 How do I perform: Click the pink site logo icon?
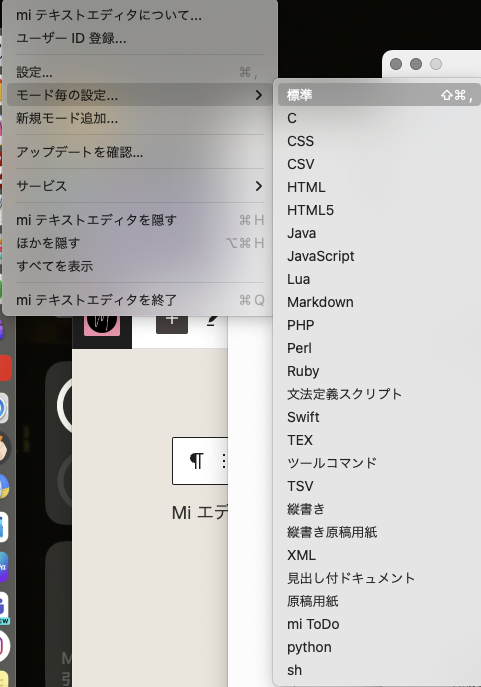102,325
